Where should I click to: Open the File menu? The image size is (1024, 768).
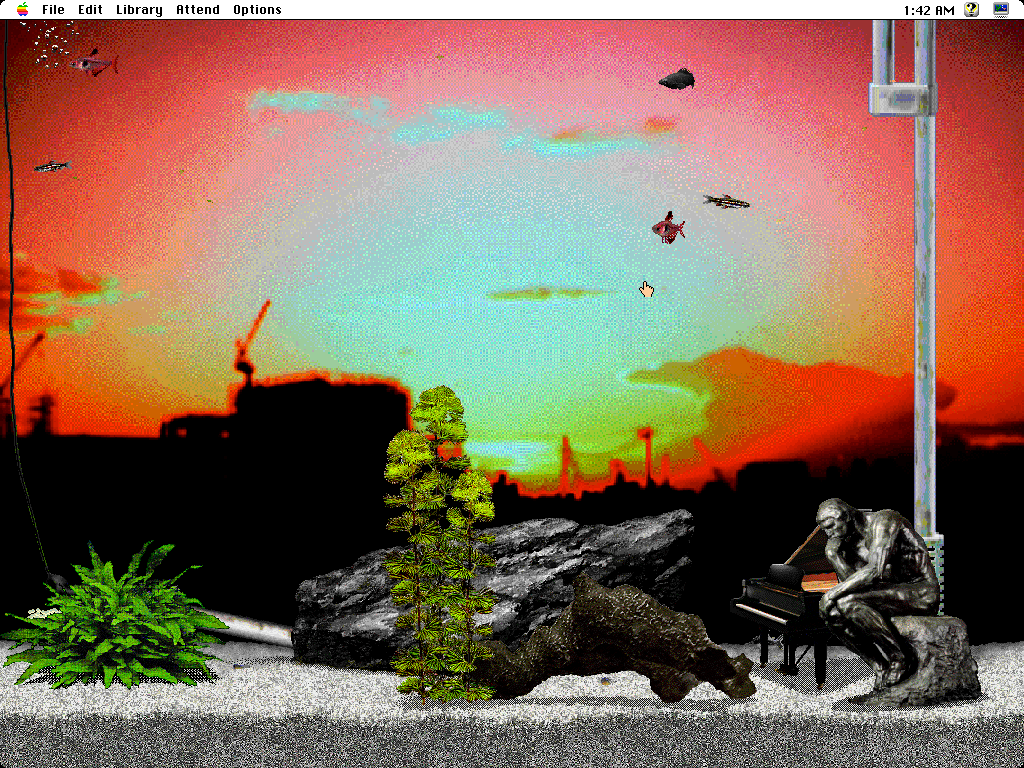coord(53,10)
